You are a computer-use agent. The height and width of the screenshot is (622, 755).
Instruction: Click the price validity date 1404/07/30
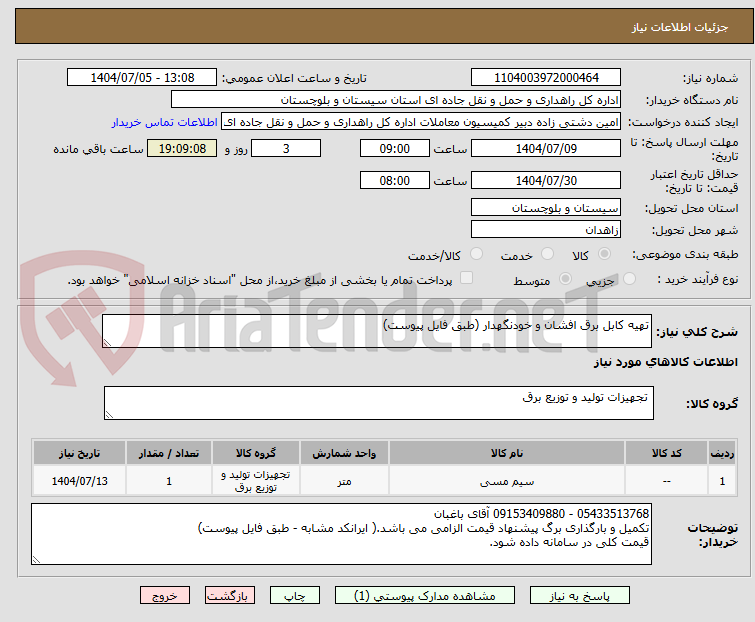[546, 181]
